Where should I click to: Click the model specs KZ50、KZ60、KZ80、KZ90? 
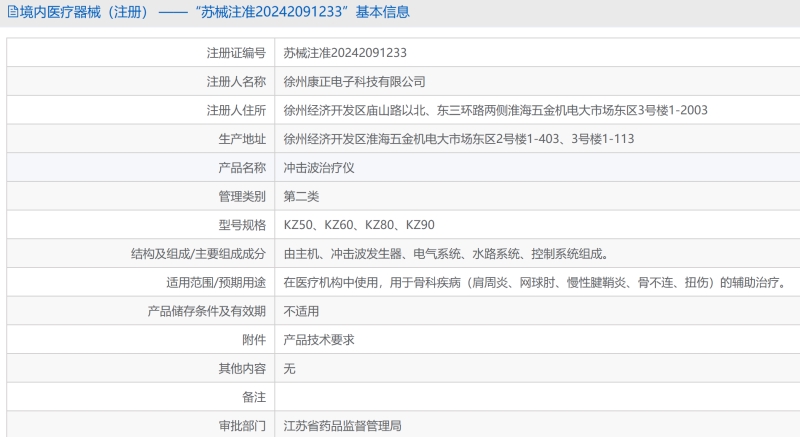(359, 225)
